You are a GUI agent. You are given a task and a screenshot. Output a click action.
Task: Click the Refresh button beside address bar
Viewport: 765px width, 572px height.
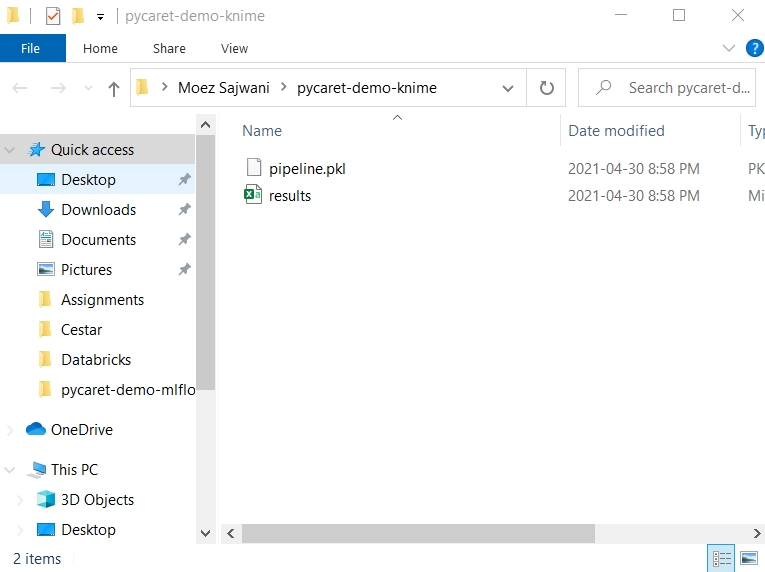click(x=546, y=88)
